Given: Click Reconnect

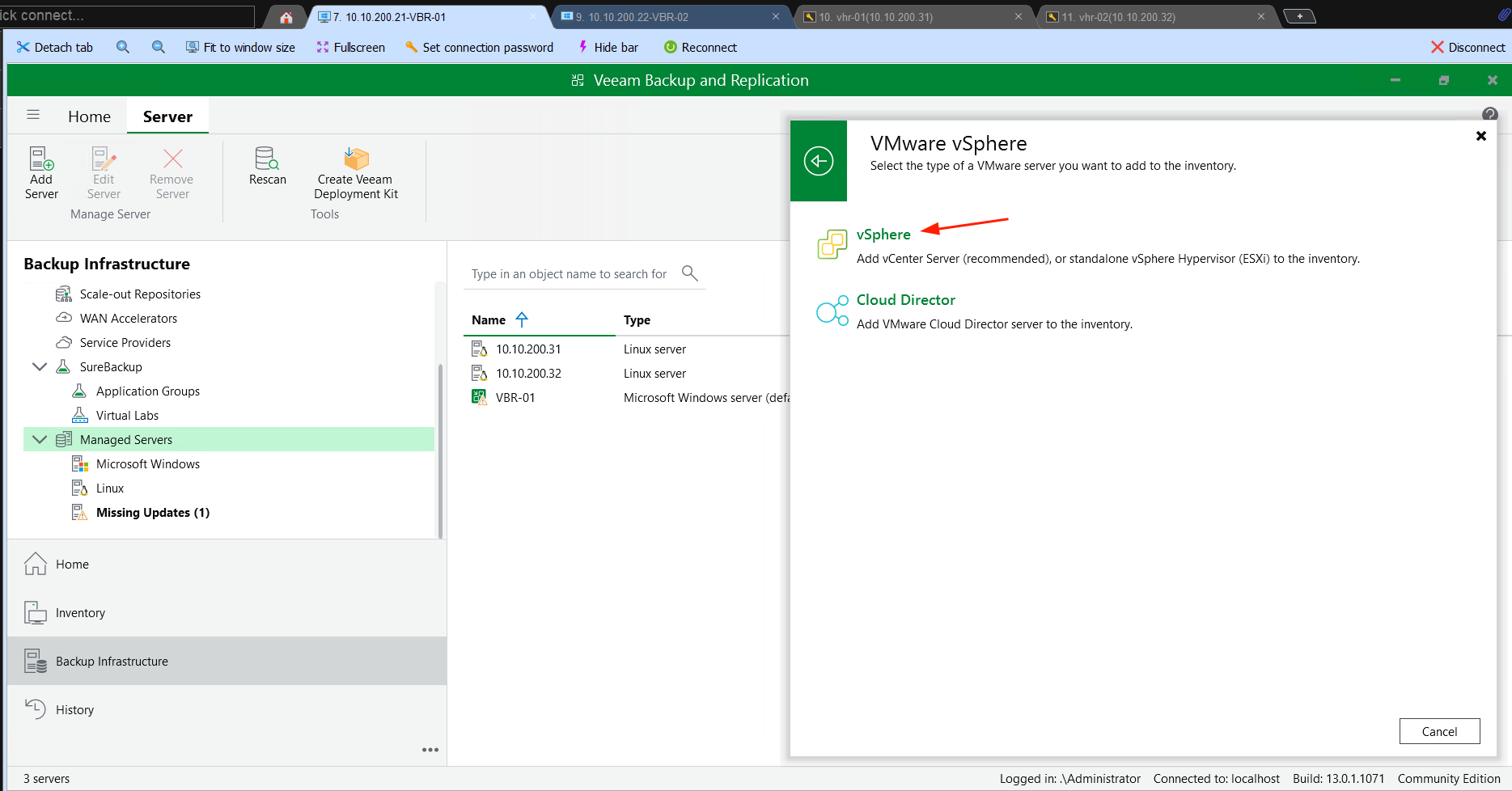Looking at the screenshot, I should (x=701, y=48).
